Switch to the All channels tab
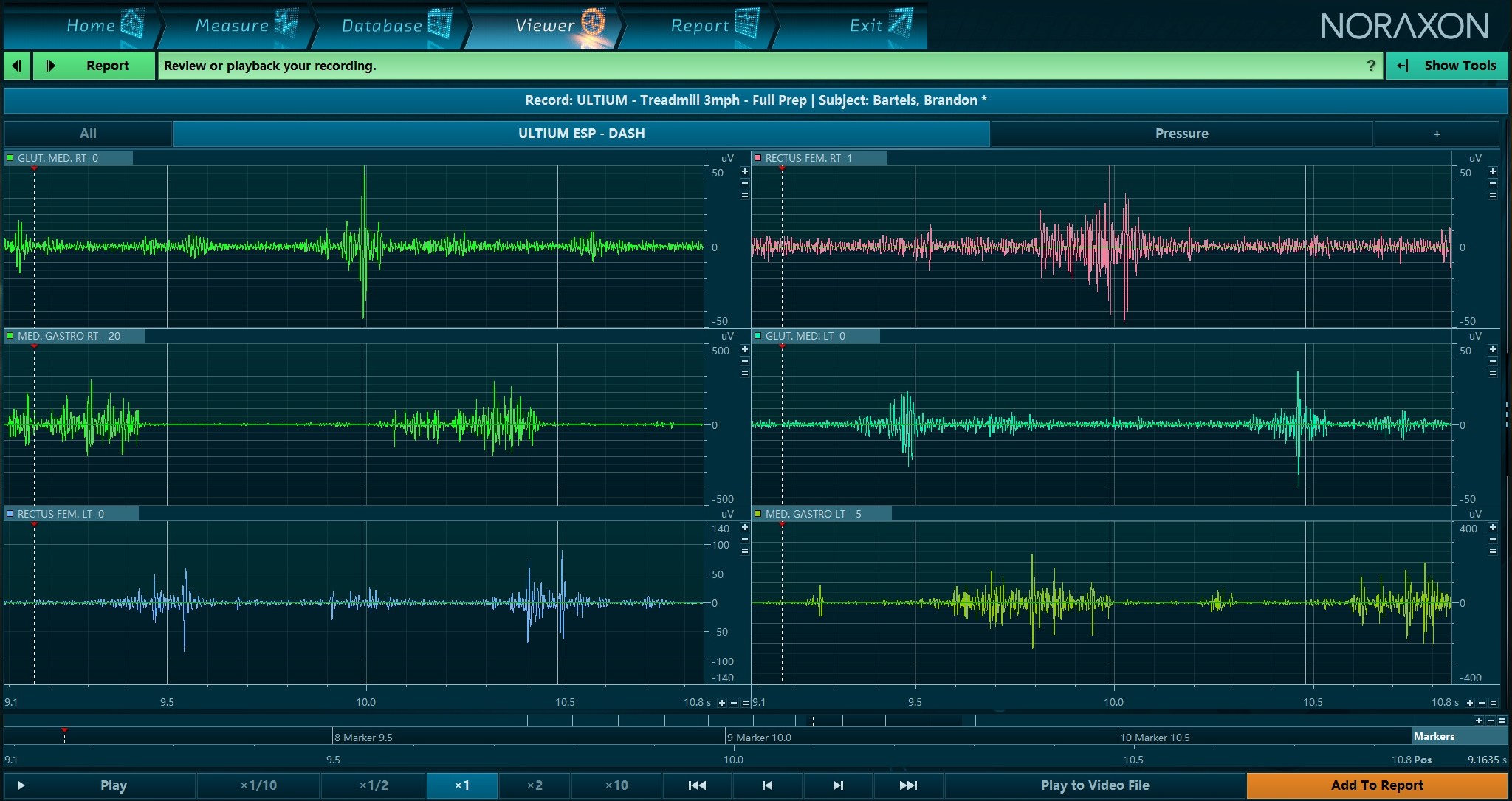This screenshot has width=1512, height=801. [88, 134]
